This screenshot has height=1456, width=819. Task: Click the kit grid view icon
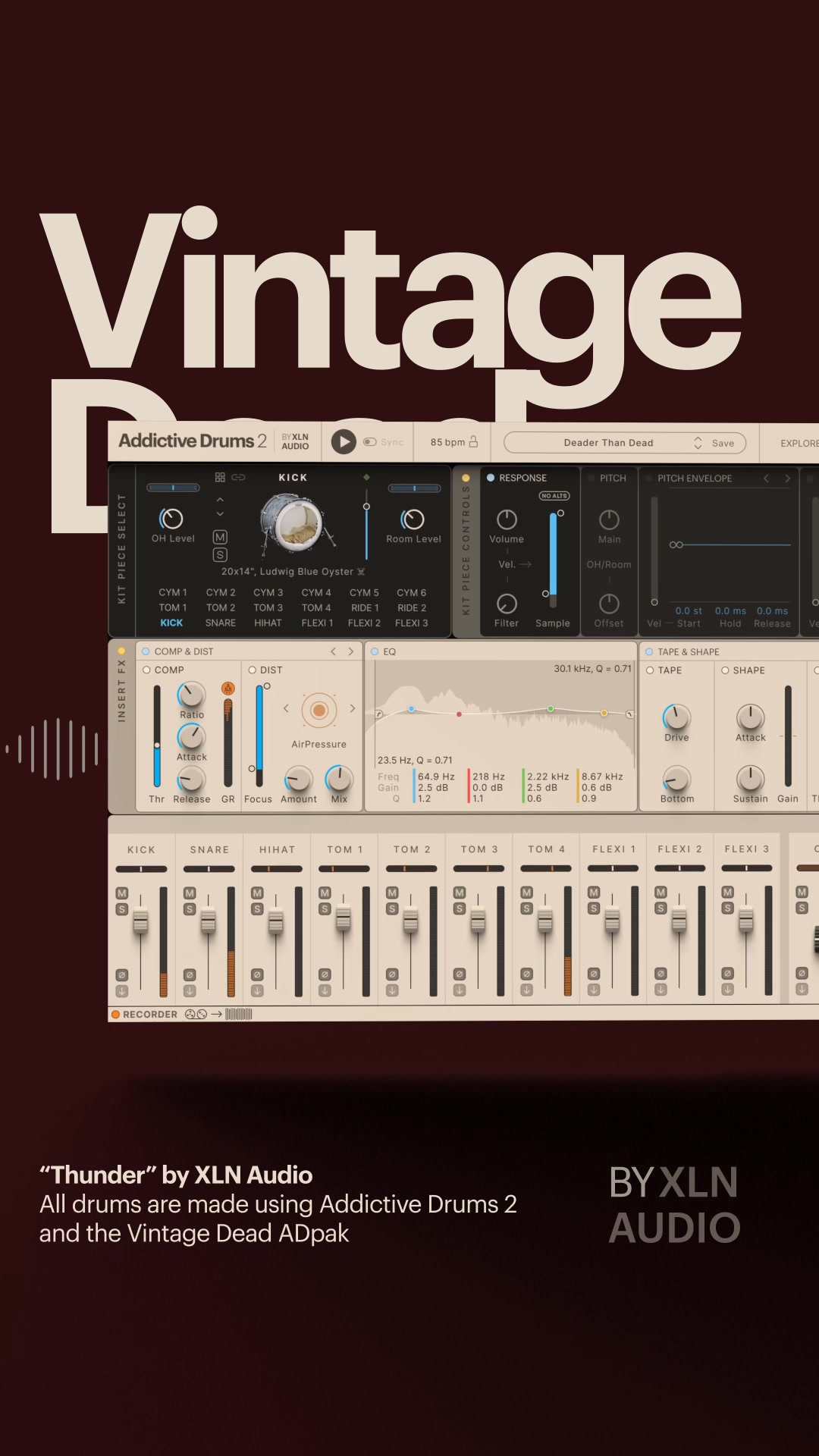pos(220,477)
